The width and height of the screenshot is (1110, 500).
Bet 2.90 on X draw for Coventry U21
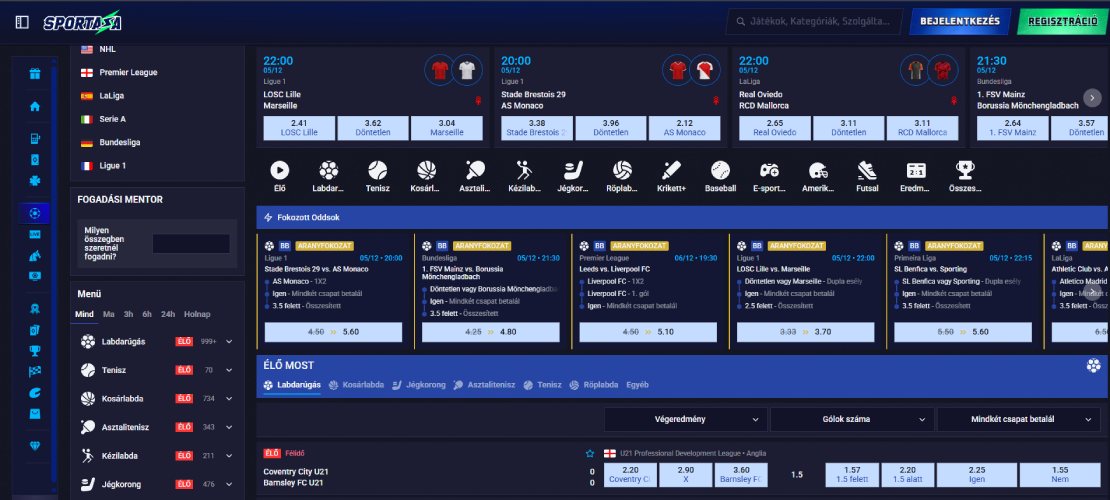pos(685,475)
